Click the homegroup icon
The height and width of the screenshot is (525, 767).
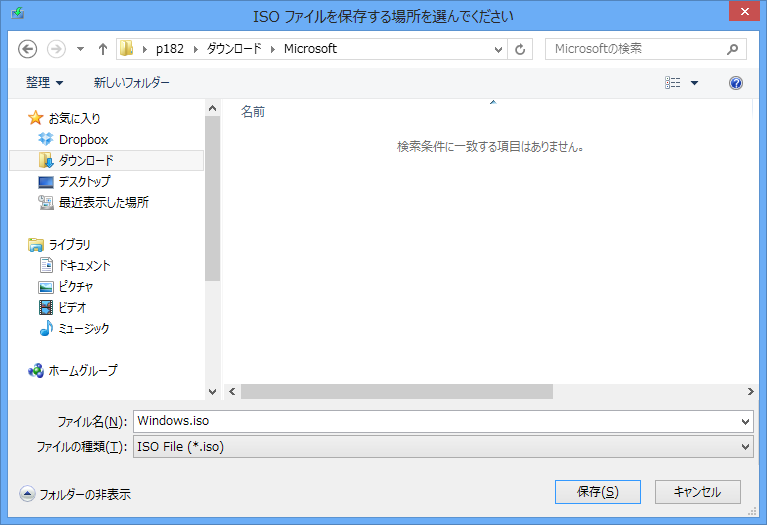tap(36, 370)
